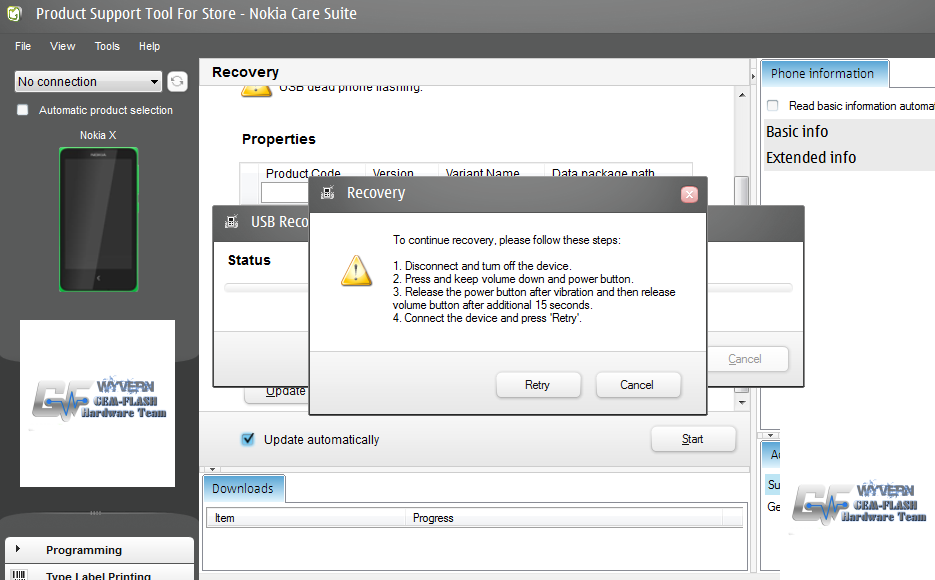Expand Extended info section
This screenshot has width=935, height=580.
[811, 157]
